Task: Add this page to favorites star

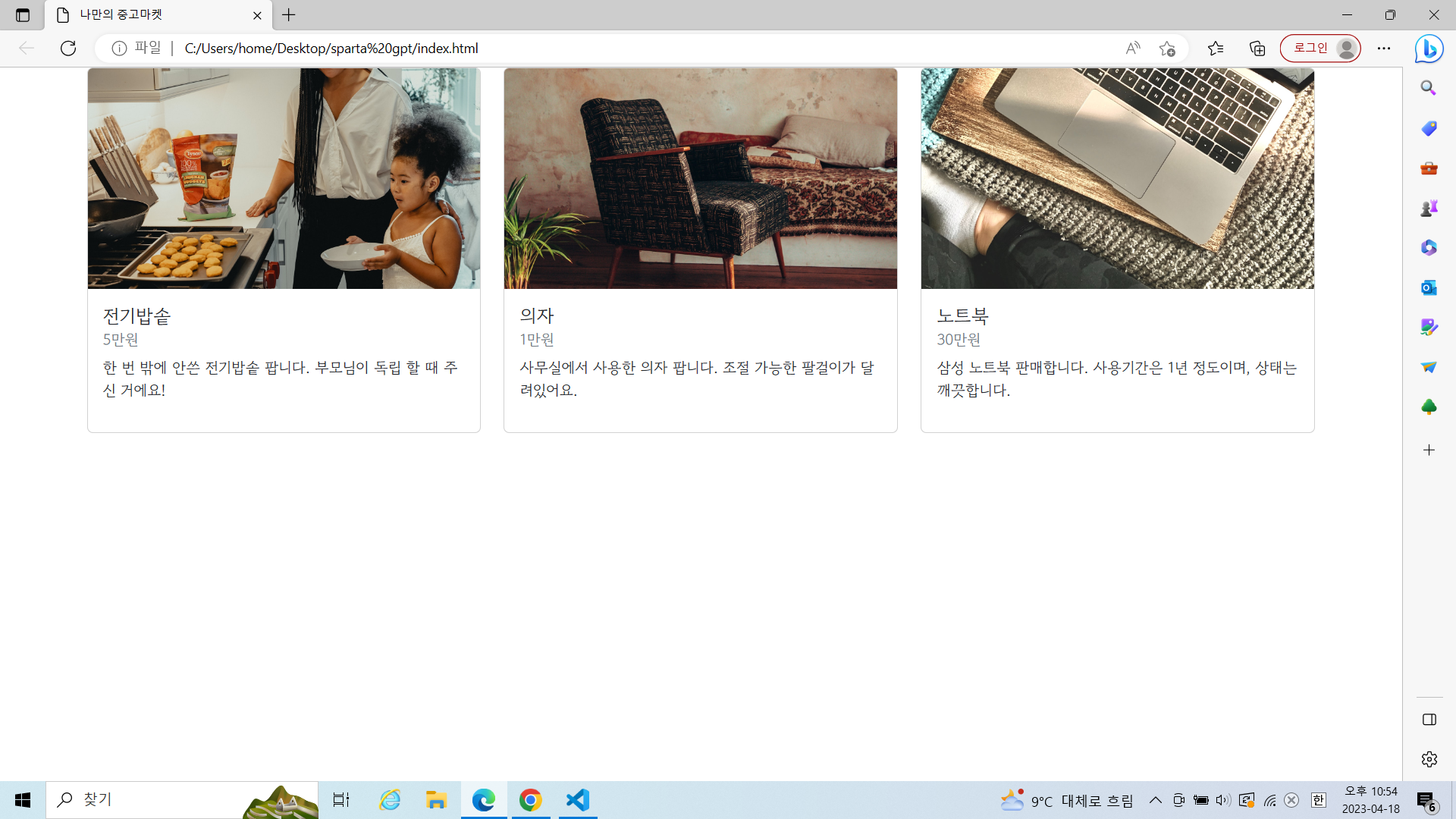Action: click(x=1167, y=49)
